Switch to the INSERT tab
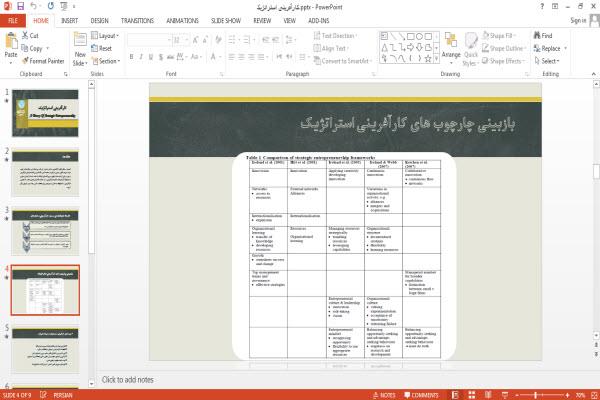Screen dimensions: 600x400 click(69, 21)
